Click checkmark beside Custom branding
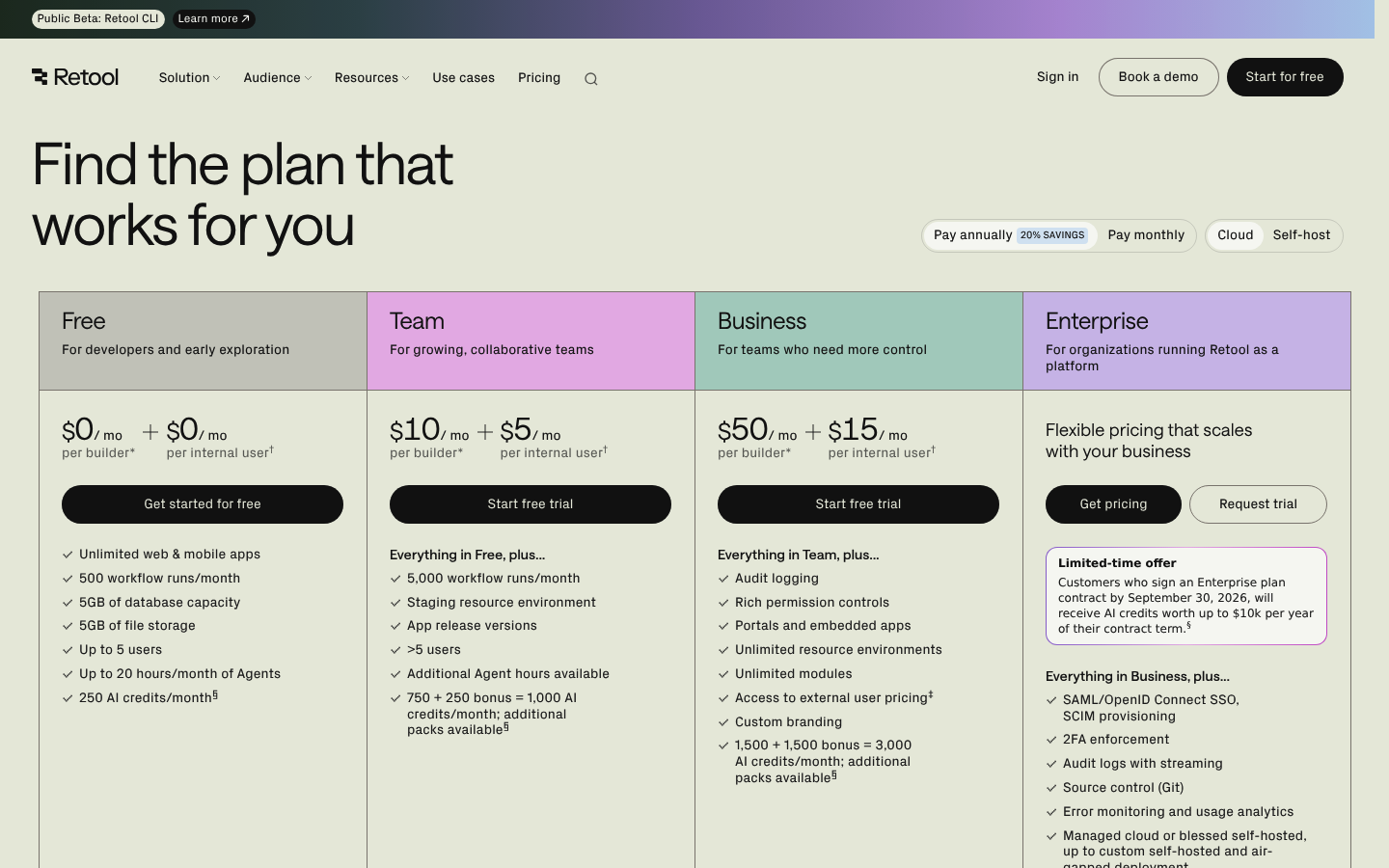 tap(723, 722)
